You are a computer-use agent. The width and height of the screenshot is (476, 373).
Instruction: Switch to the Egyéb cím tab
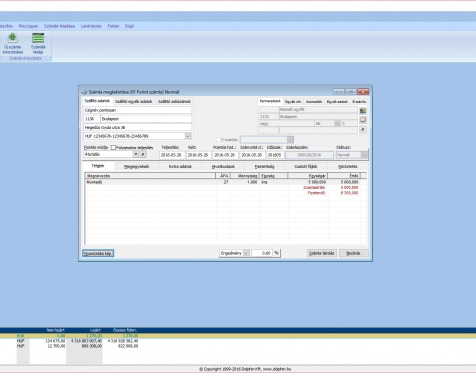pos(293,102)
